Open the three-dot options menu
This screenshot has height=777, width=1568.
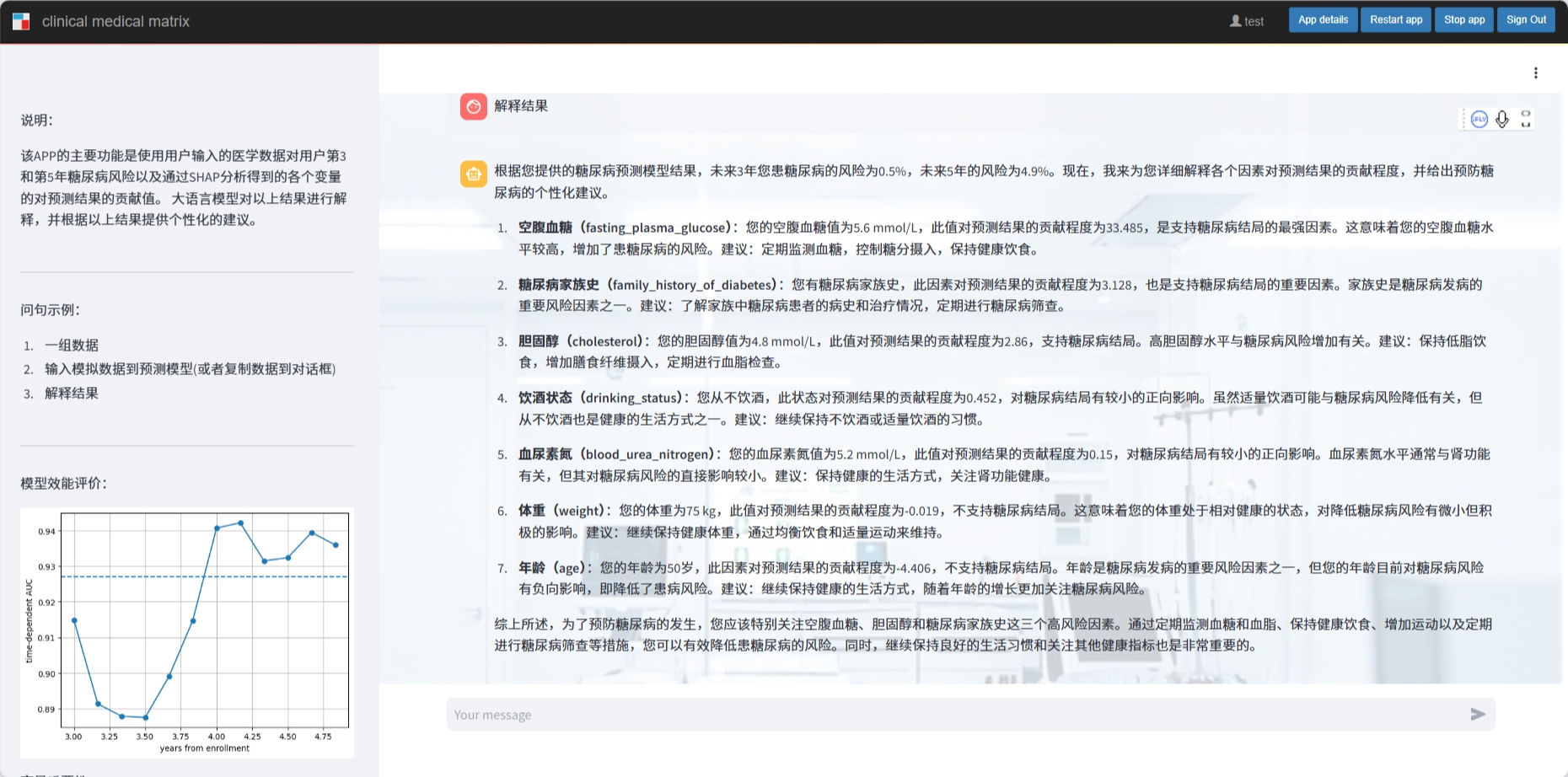tap(1536, 72)
